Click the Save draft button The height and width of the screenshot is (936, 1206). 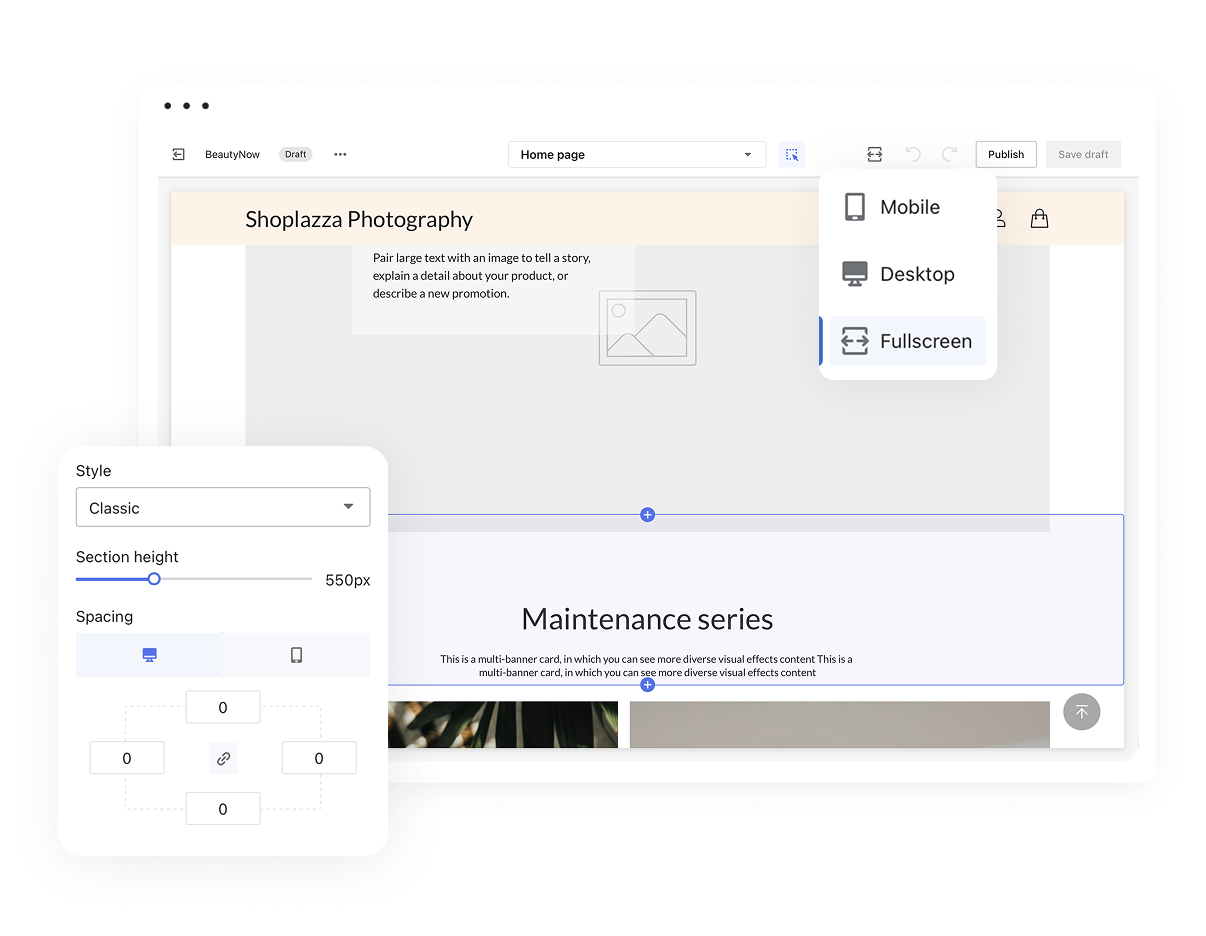click(1083, 154)
